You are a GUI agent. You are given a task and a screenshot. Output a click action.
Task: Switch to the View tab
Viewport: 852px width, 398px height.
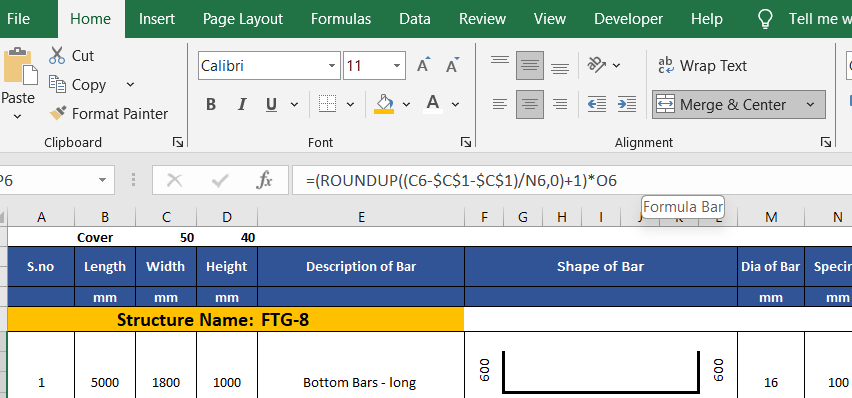[x=550, y=19]
